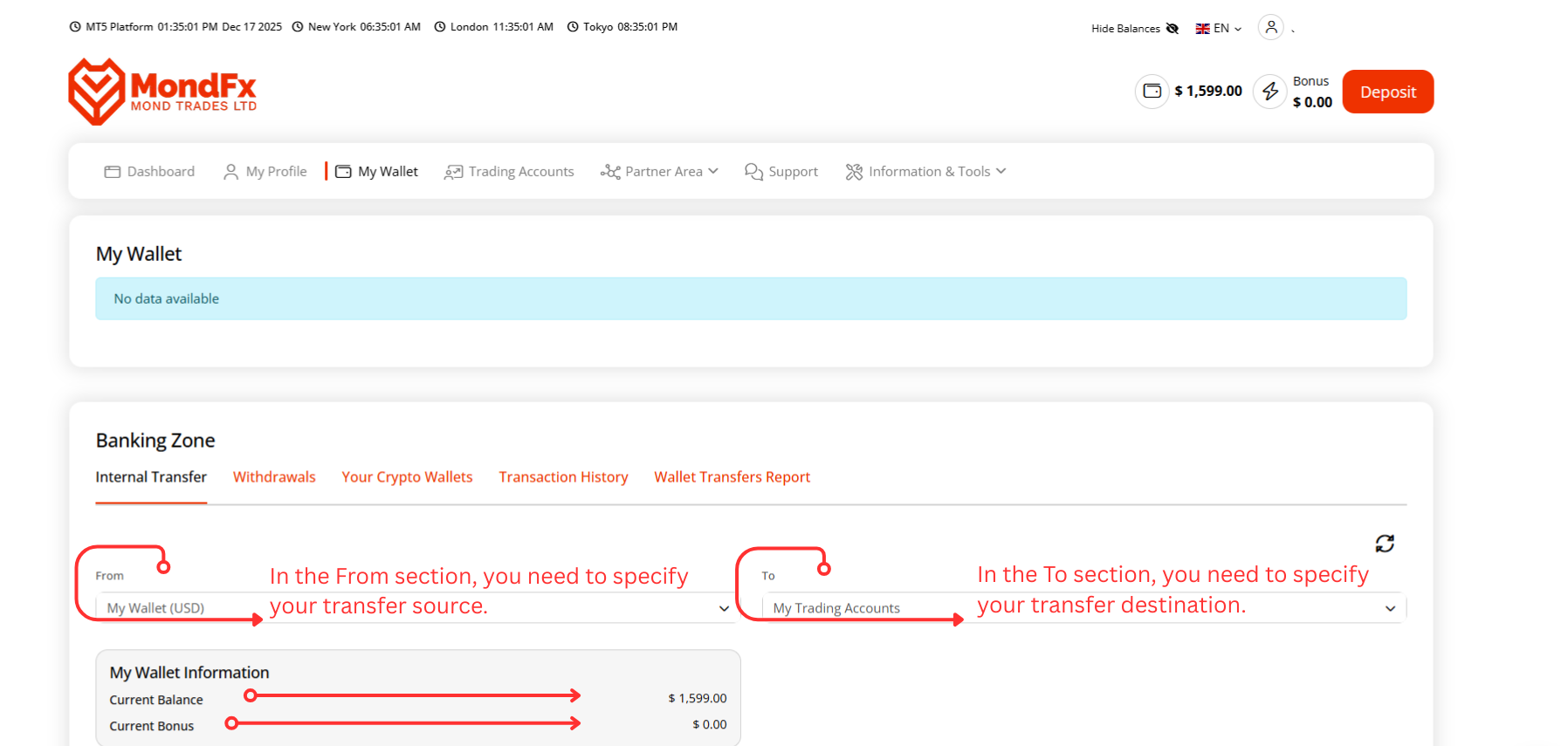This screenshot has width=1568, height=746.
Task: Open Your Crypto Wallets tab
Action: point(407,477)
